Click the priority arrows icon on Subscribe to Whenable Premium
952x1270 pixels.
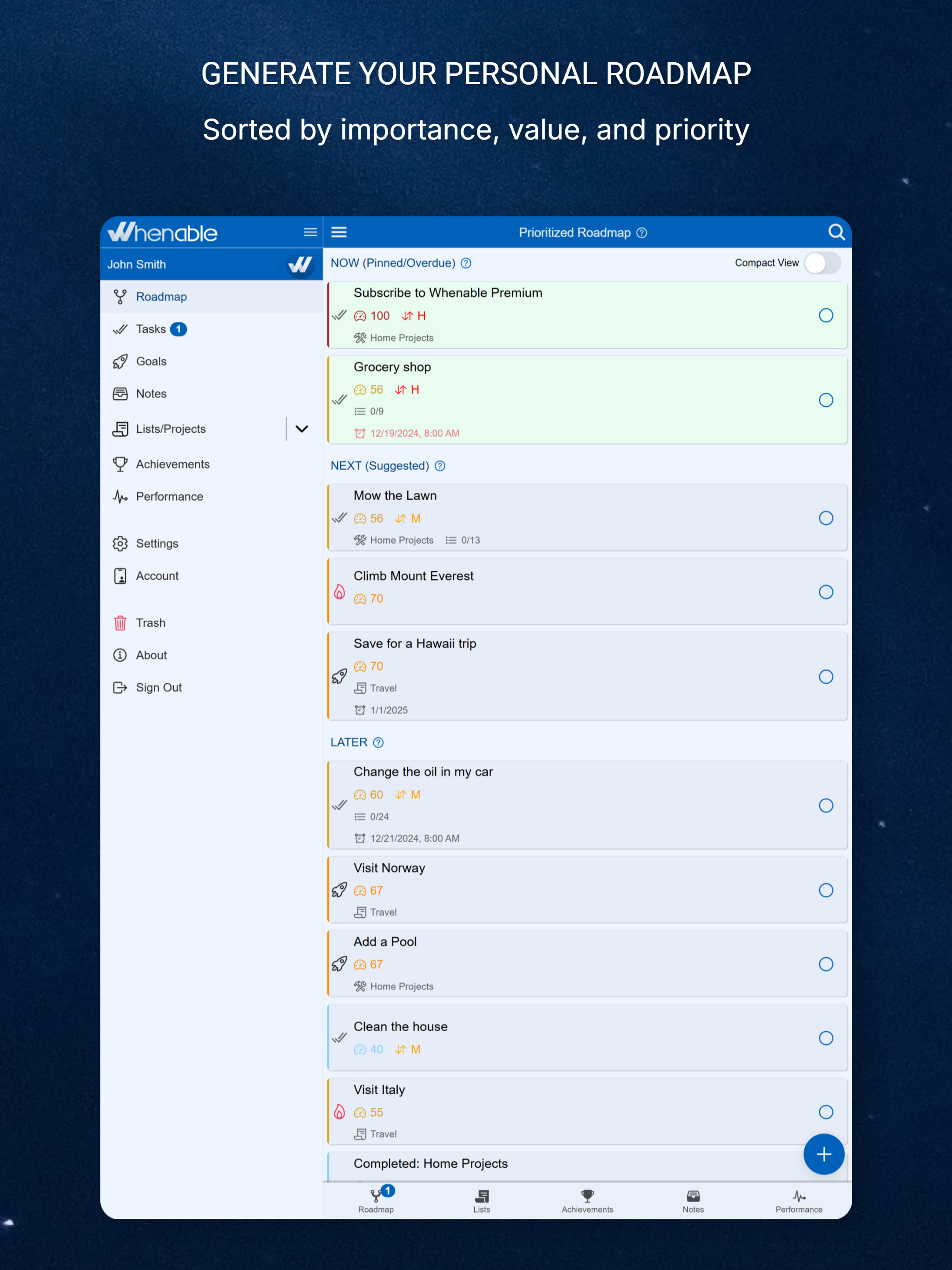tap(407, 316)
